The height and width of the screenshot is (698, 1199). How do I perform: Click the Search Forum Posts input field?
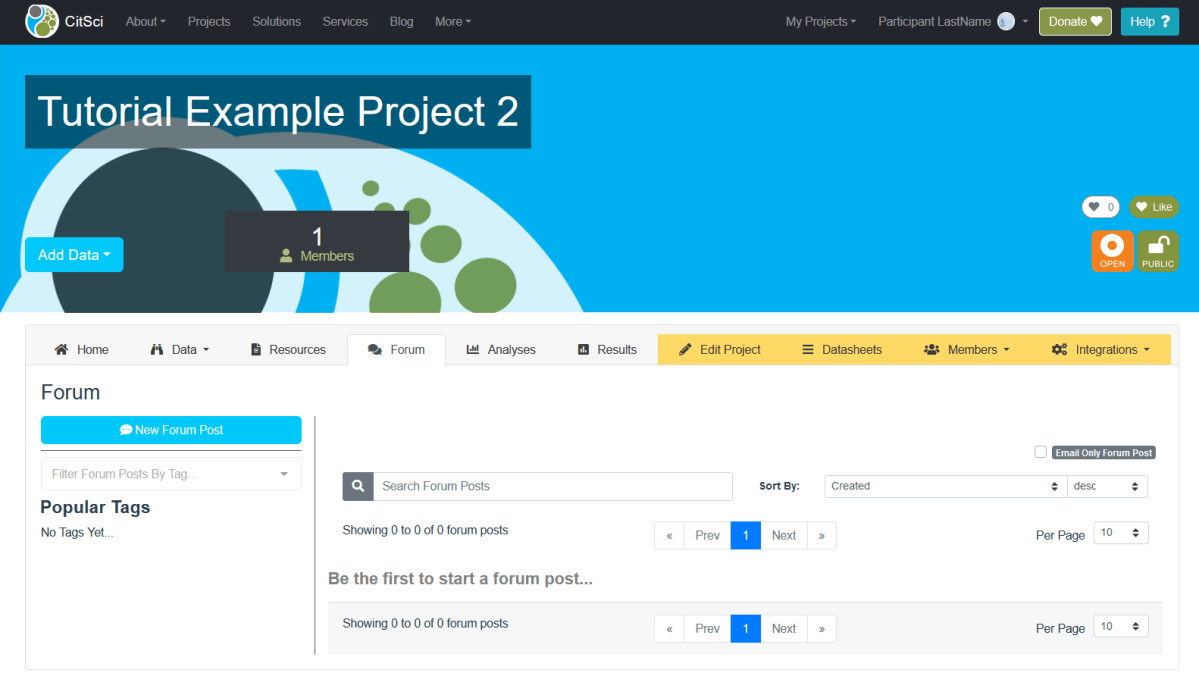550,486
